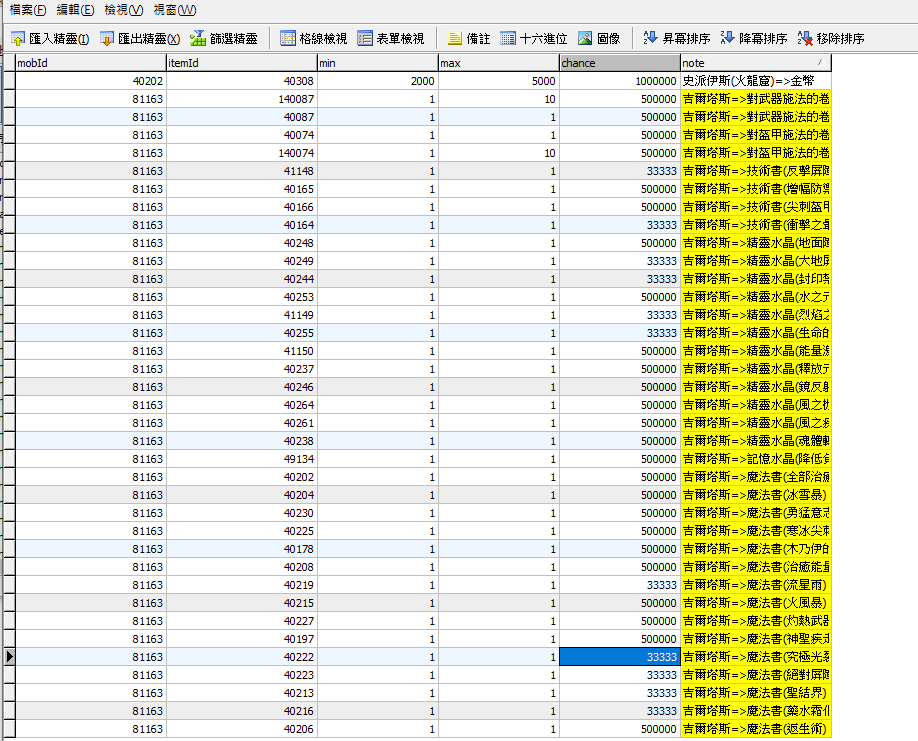Click itemId cell 40178
This screenshot has width=918, height=741.
[x=242, y=549]
